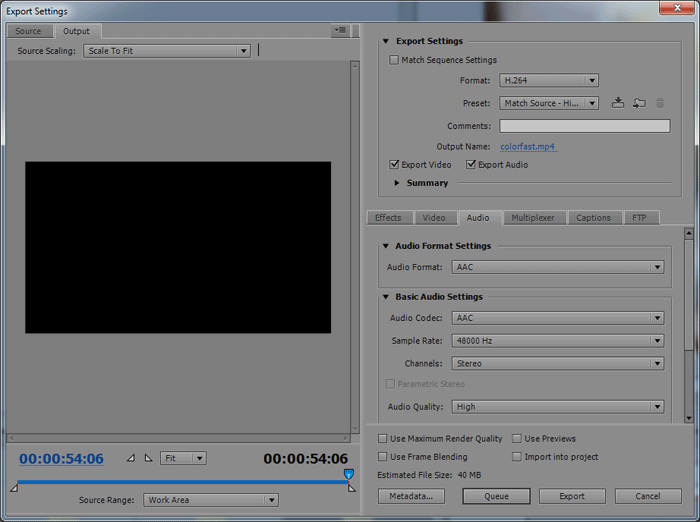The height and width of the screenshot is (522, 700).
Task: Click the In point triangle at the timeline start
Action: [14, 488]
